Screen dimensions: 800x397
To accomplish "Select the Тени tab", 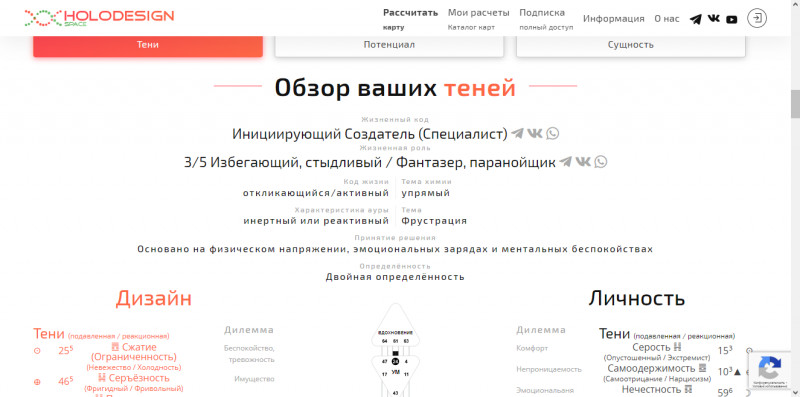I will tap(148, 45).
